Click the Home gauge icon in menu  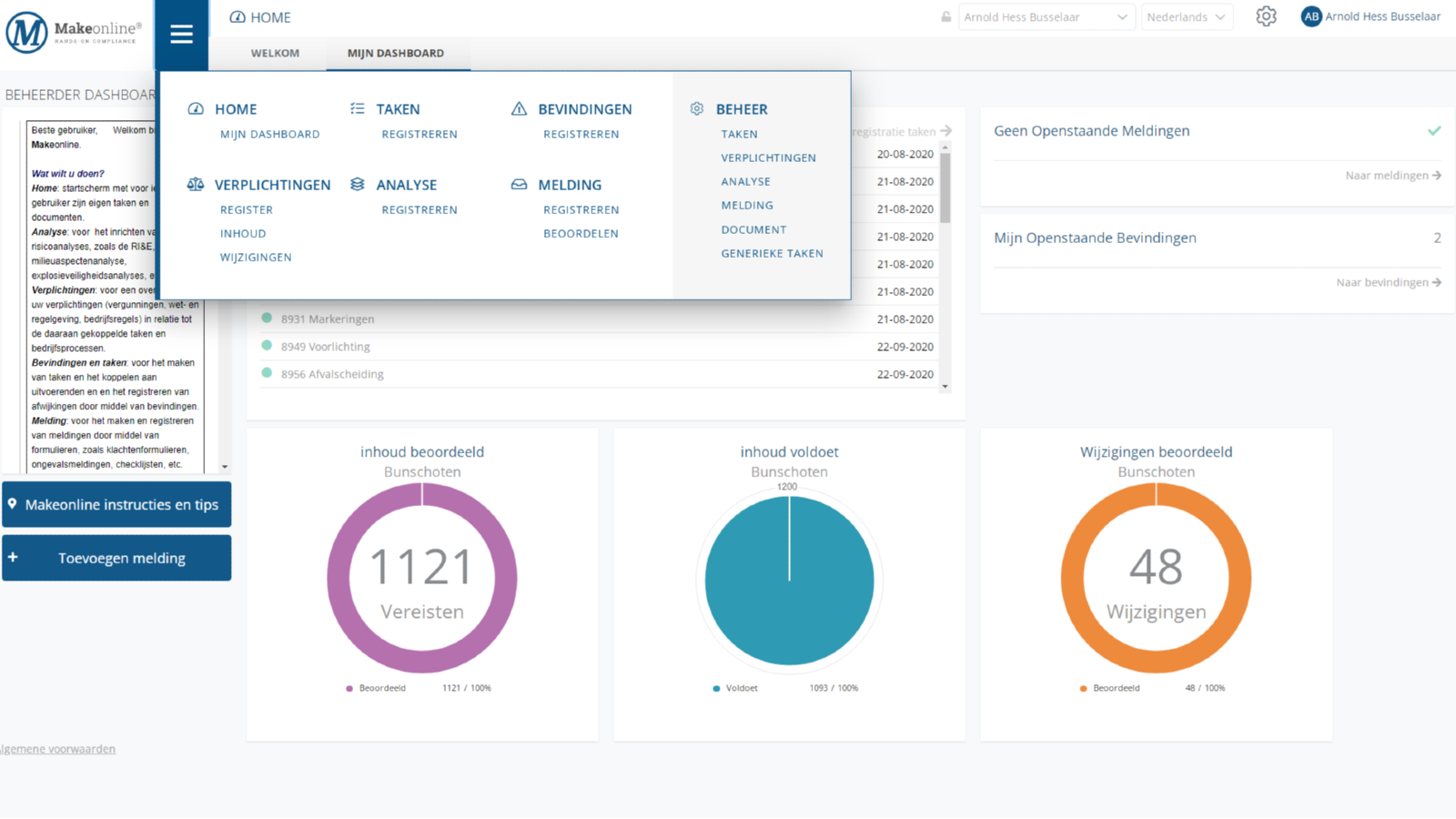[196, 109]
